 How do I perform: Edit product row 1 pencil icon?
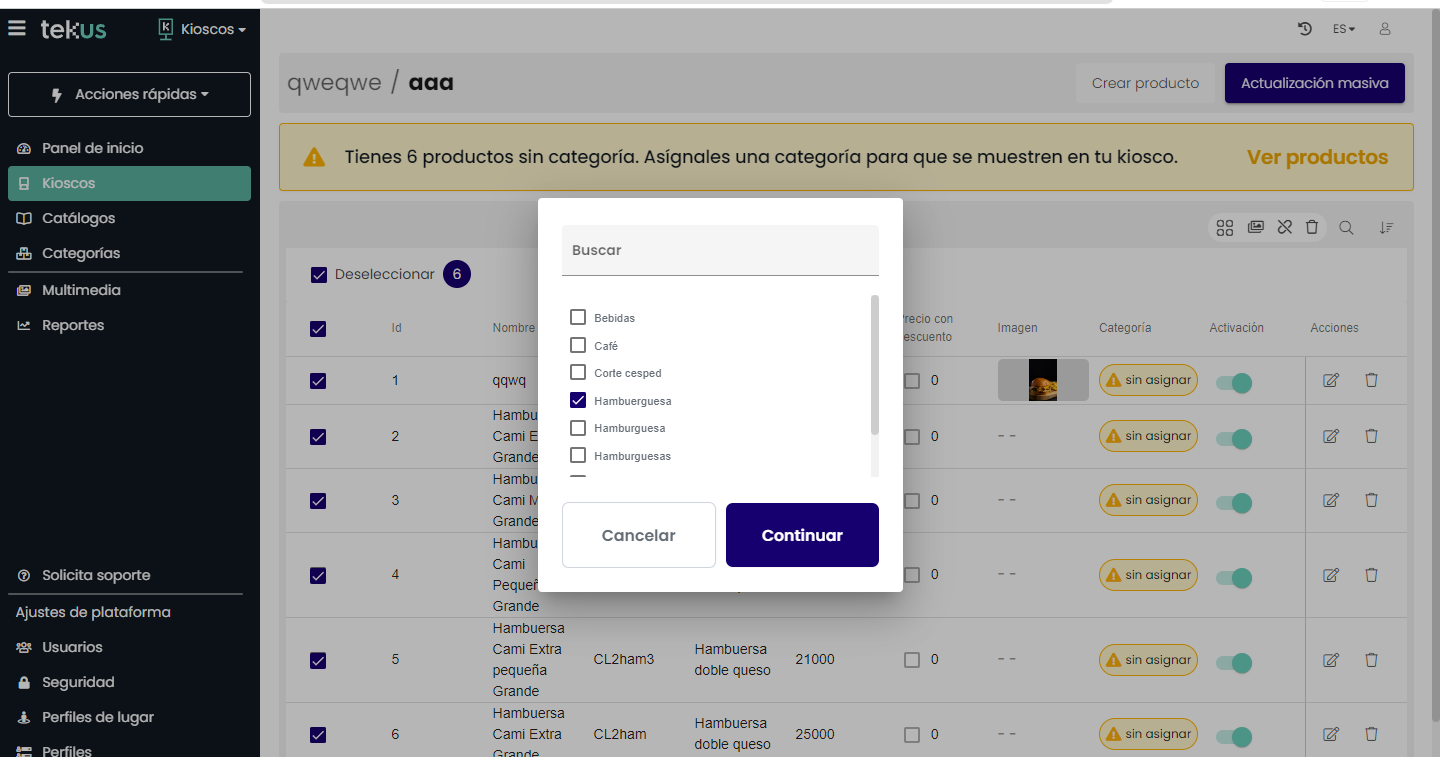tap(1331, 380)
